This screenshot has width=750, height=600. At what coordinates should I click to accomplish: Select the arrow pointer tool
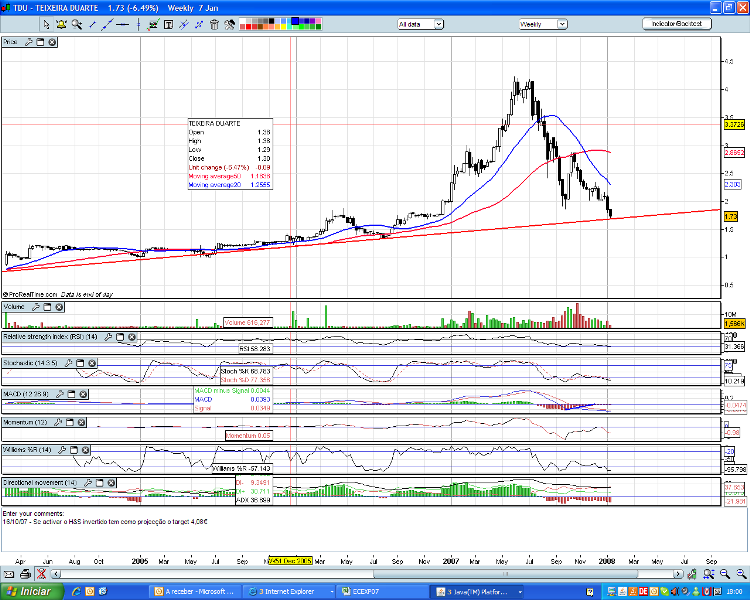(x=46, y=24)
